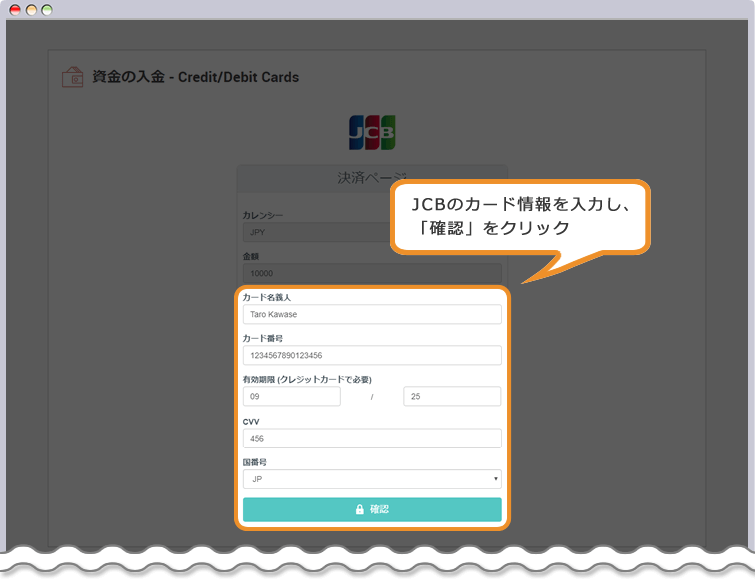Screen dimensions: 755x579
Task: Click the 資金の入金 - Credit/Debit Cards heading
Action: [195, 77]
